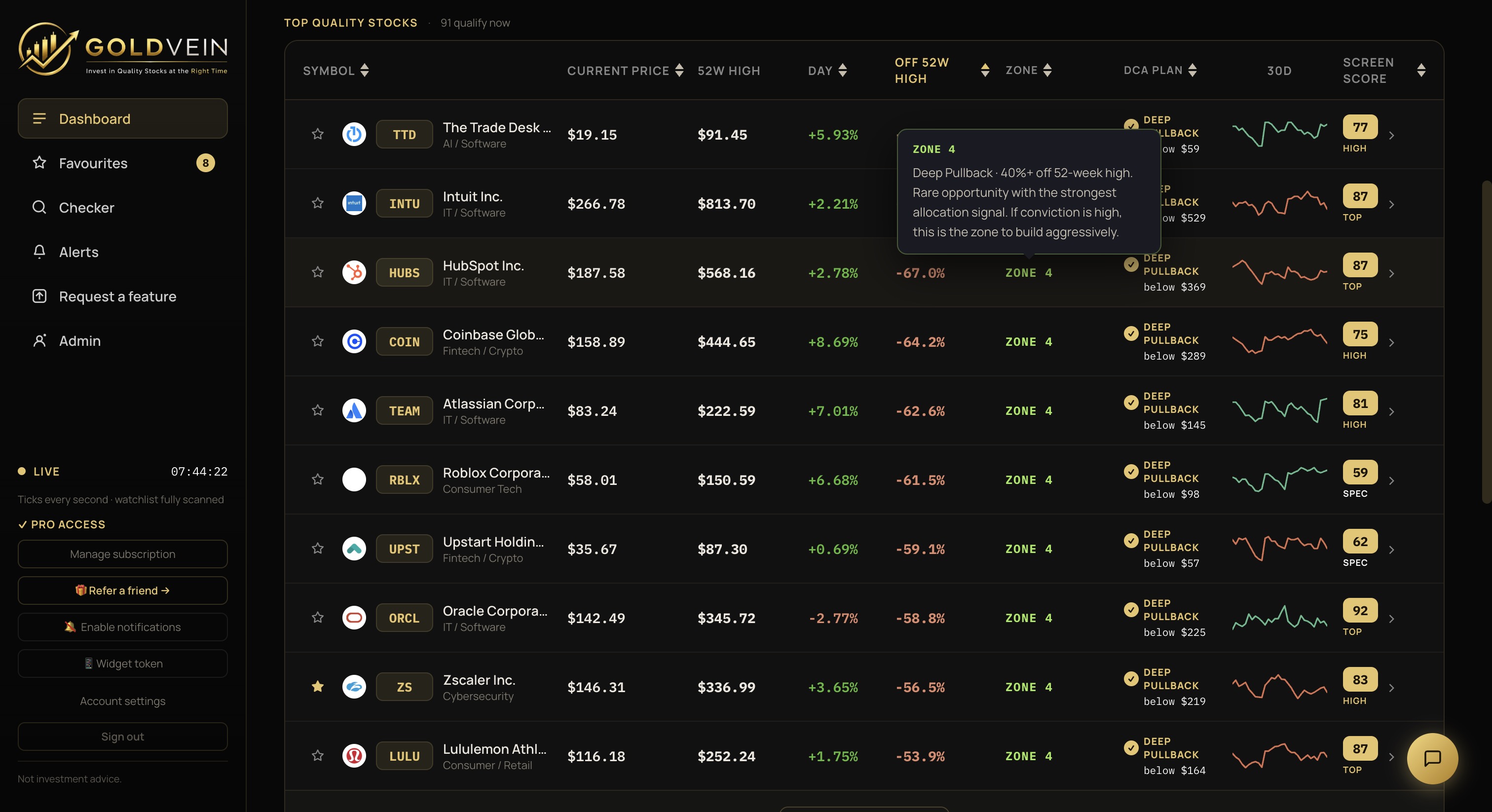The image size is (1492, 812).
Task: Favourite the TTD stock star
Action: click(x=317, y=134)
